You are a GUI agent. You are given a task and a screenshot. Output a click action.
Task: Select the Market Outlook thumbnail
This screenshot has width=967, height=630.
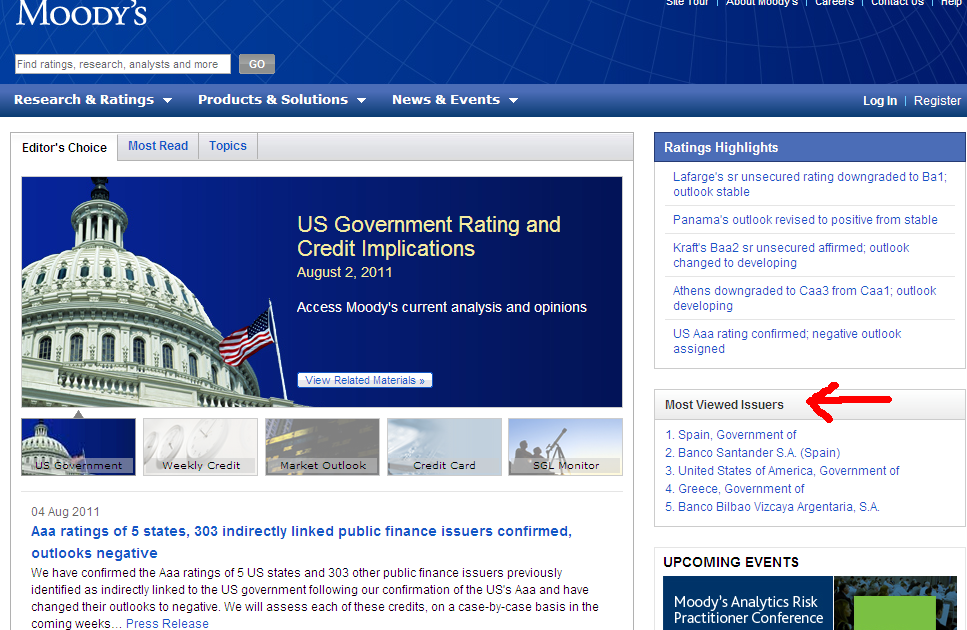323,447
